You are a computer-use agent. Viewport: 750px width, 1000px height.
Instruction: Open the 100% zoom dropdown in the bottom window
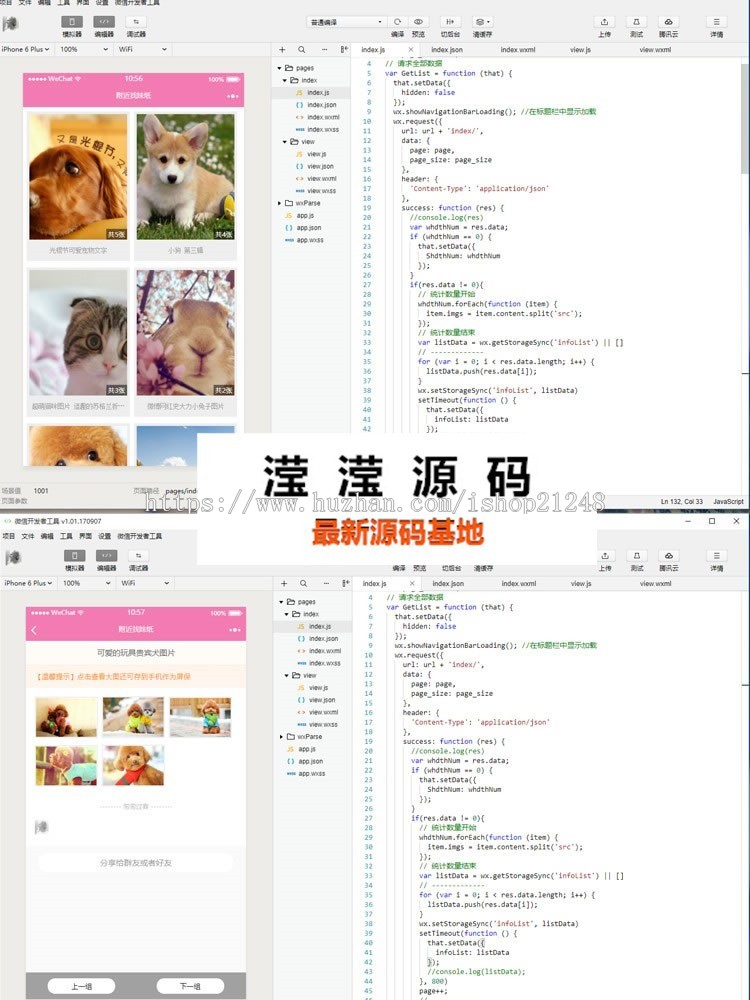pos(87,583)
